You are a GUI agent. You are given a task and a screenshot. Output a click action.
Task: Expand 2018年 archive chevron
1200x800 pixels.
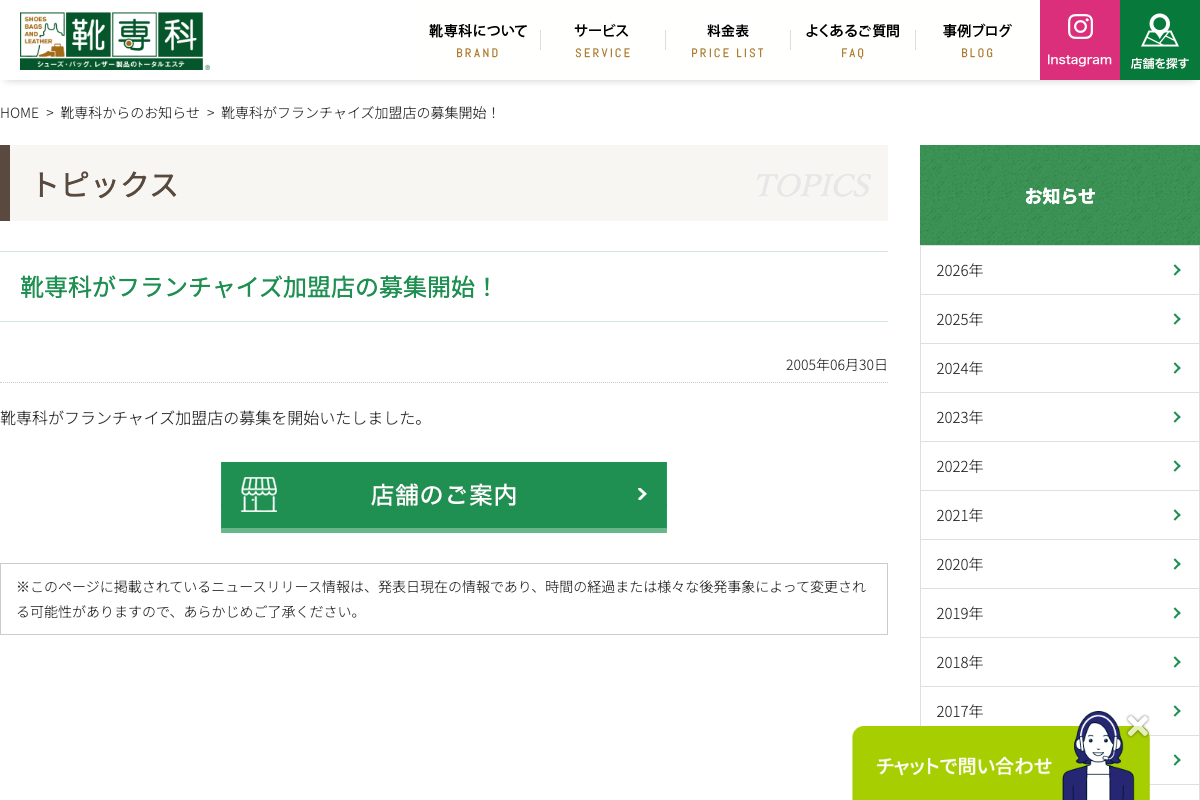(1177, 662)
